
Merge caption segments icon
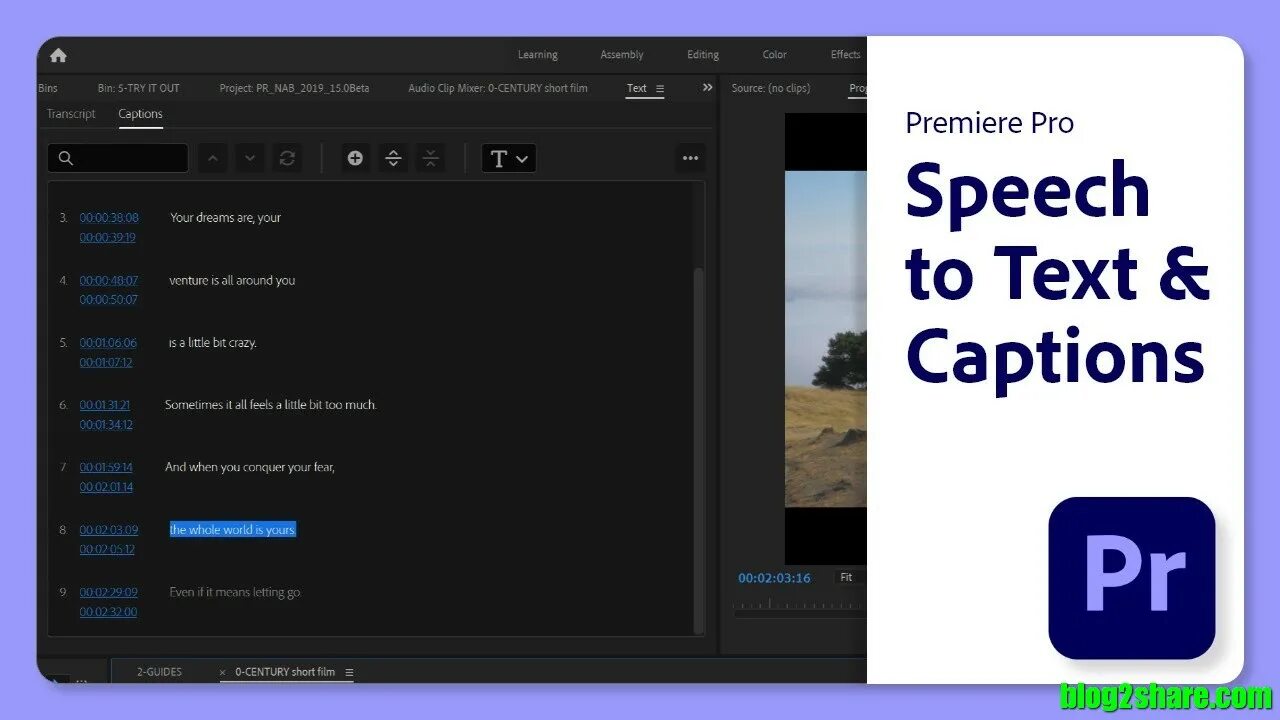click(x=430, y=158)
